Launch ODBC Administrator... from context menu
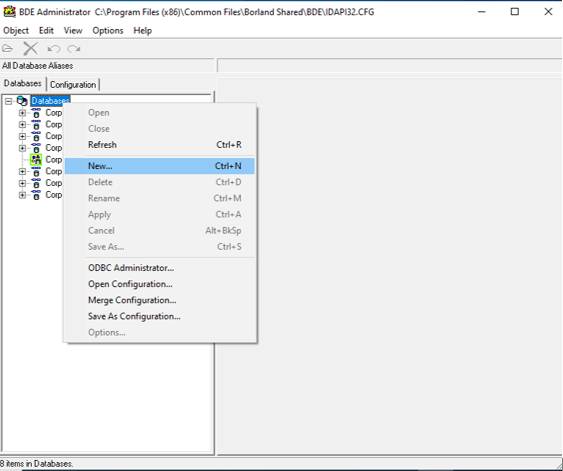Viewport: 563px width, 471px height. tap(160, 268)
